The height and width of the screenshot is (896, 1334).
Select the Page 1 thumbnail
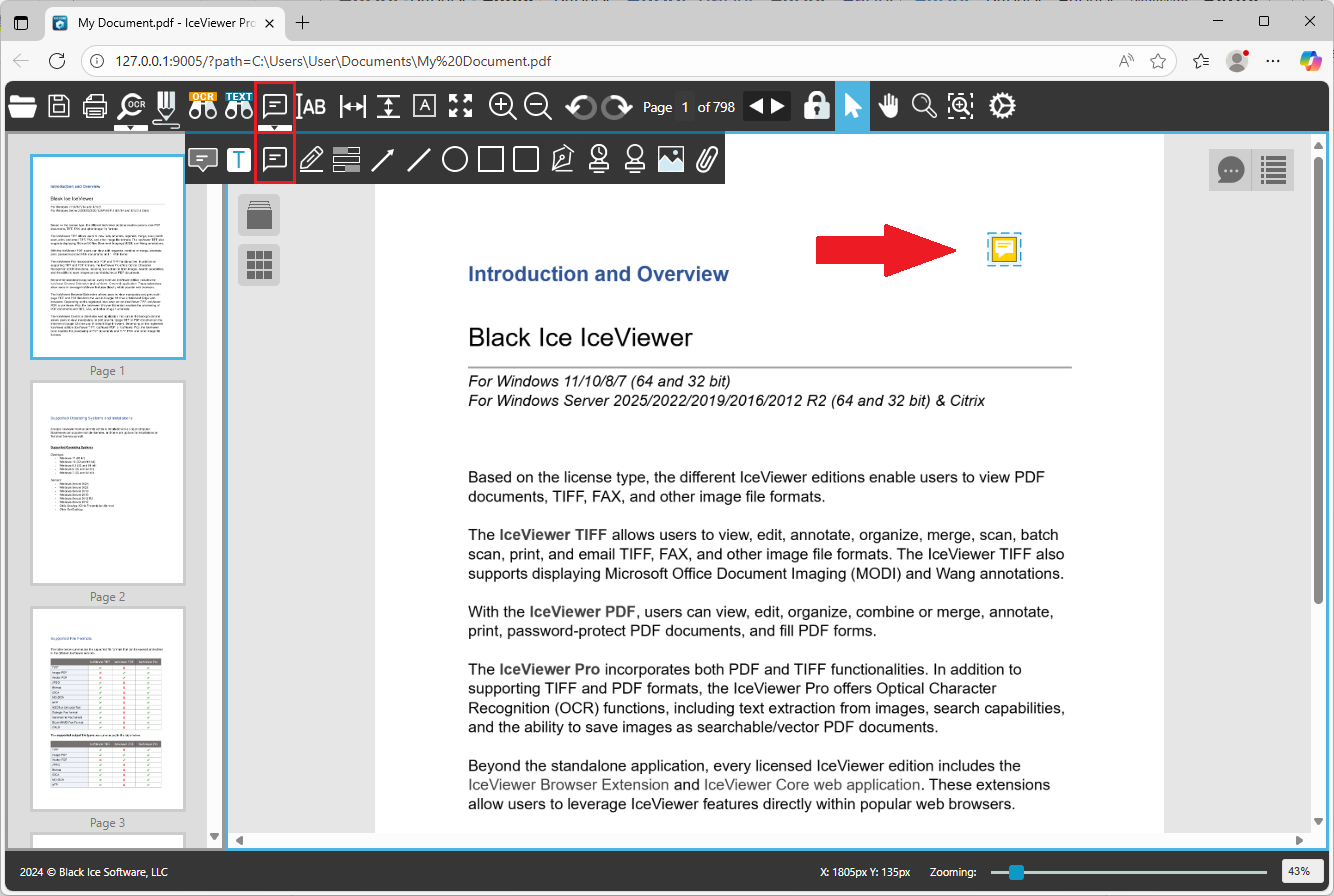click(108, 257)
